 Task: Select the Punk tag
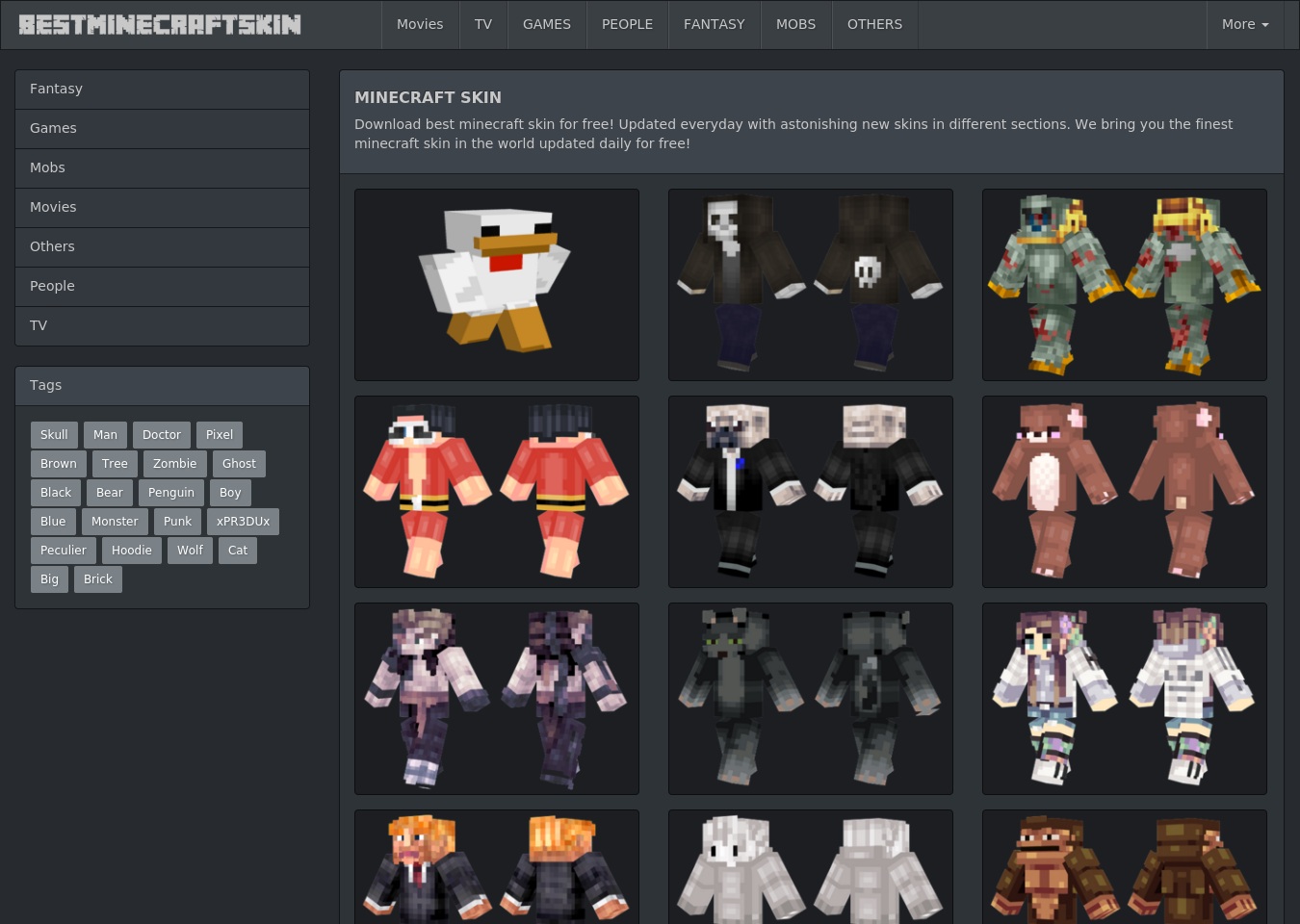[177, 522]
